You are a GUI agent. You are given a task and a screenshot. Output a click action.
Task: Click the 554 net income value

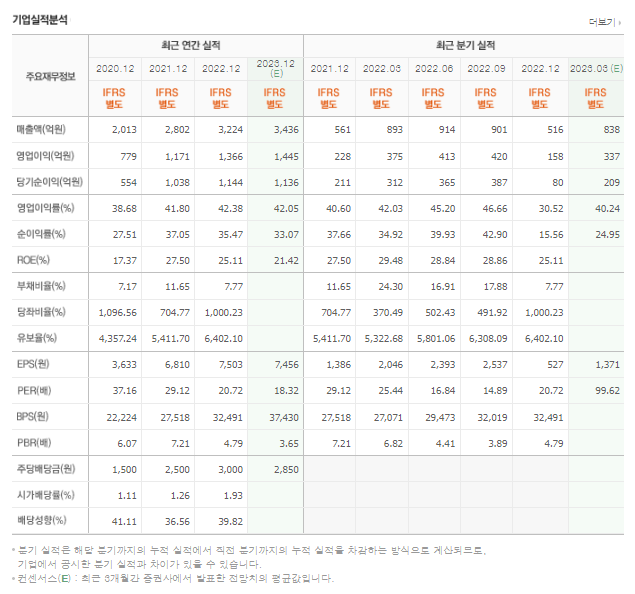[x=128, y=183]
